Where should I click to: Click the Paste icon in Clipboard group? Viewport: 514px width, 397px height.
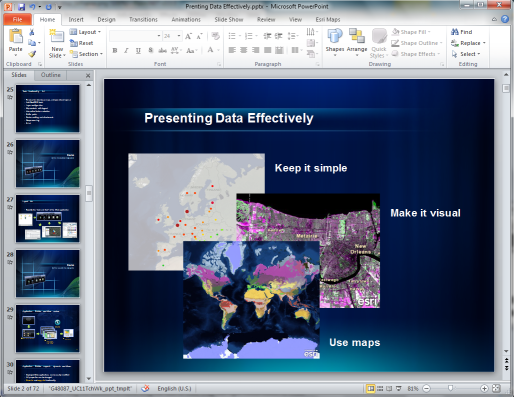[x=16, y=37]
